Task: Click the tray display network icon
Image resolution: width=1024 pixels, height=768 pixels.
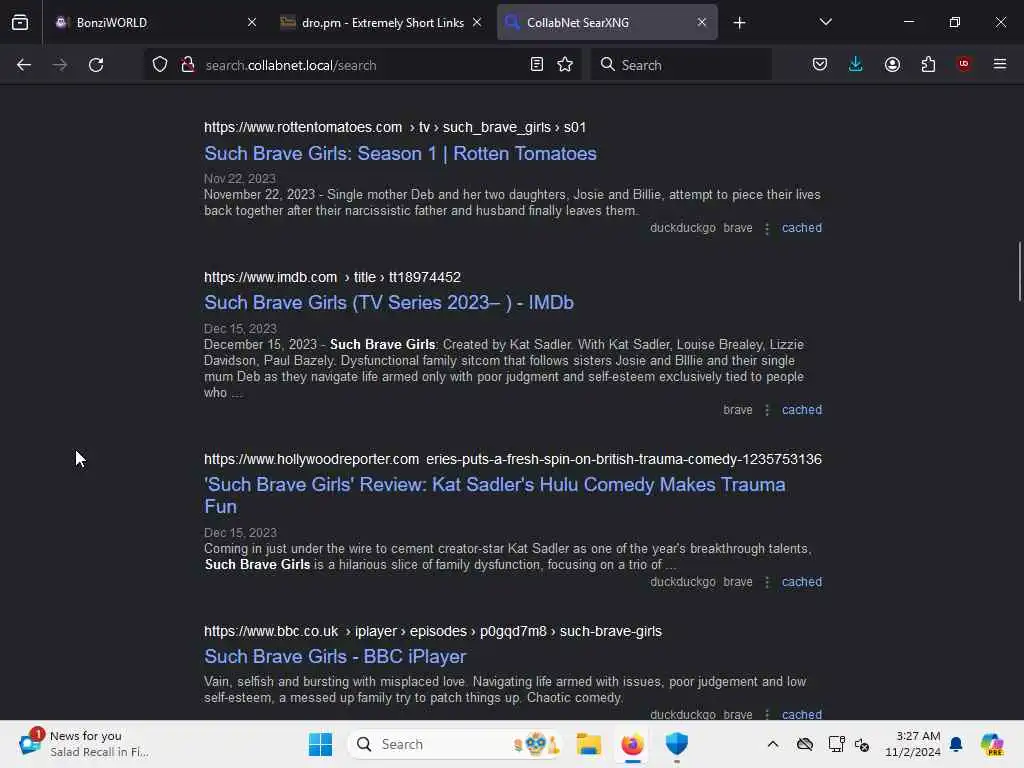Action: [835, 744]
